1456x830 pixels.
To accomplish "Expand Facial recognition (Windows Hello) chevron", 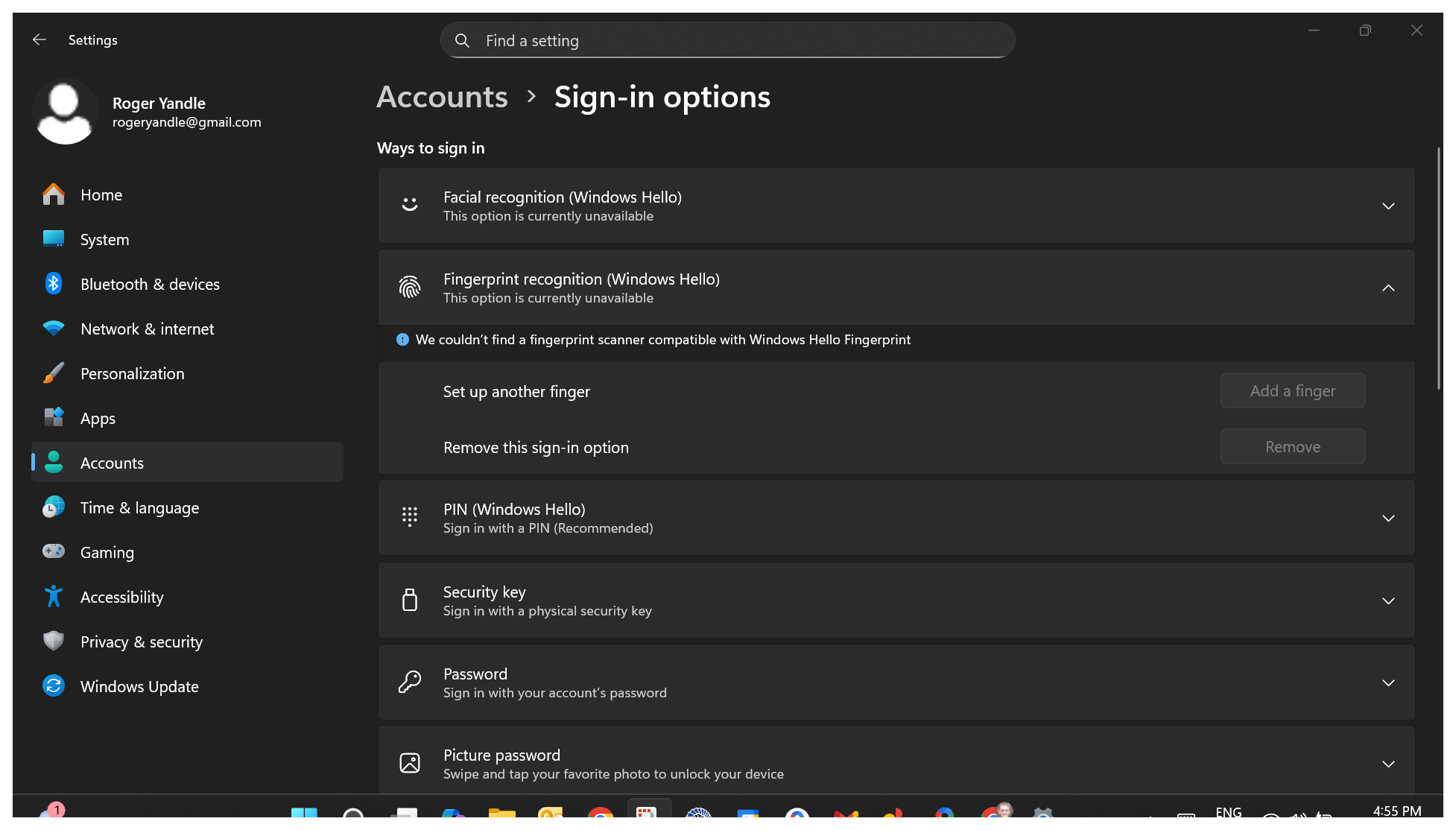I will coord(1388,206).
